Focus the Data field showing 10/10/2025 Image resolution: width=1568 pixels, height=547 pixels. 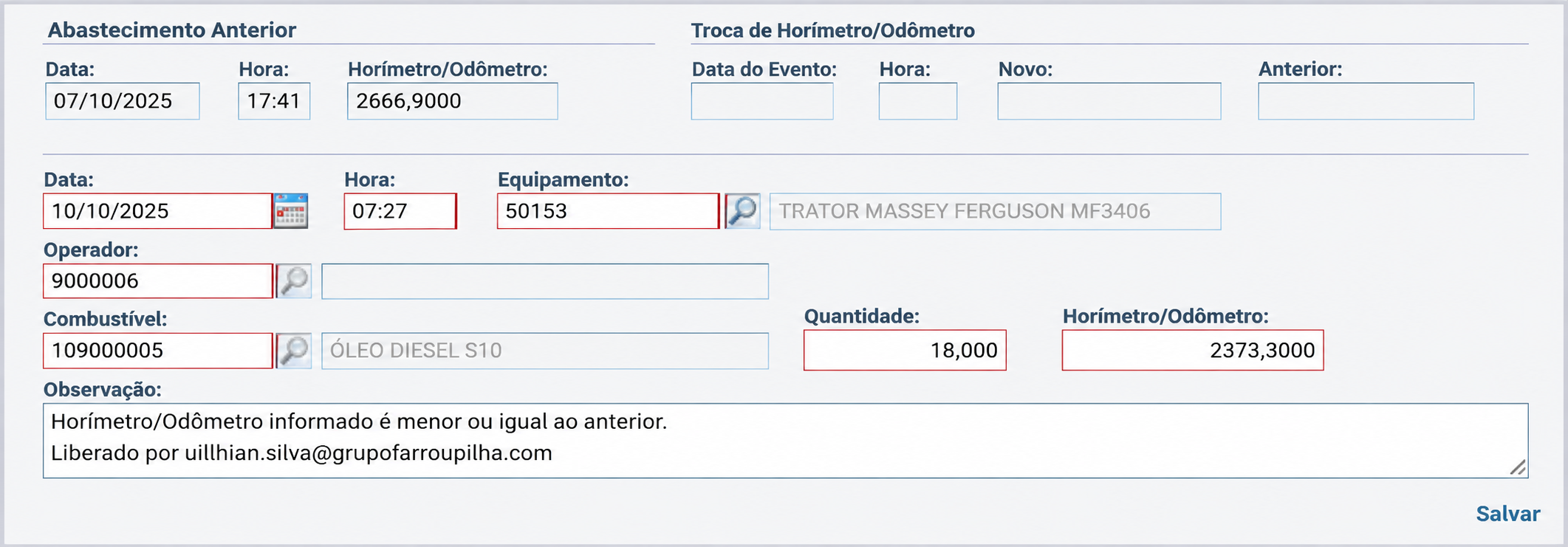[x=158, y=211]
